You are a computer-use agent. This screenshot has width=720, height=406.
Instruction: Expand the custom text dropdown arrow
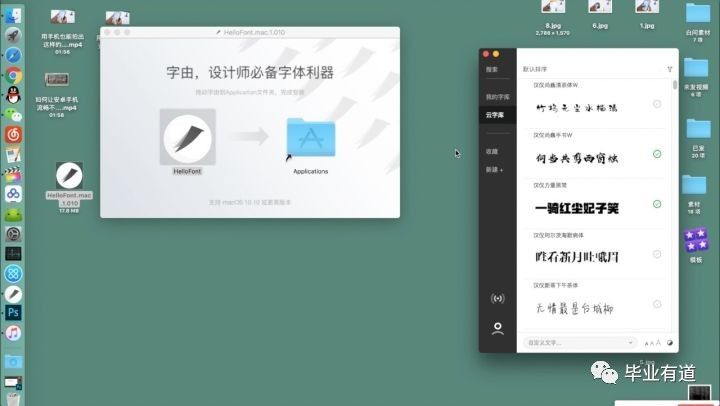(x=630, y=343)
